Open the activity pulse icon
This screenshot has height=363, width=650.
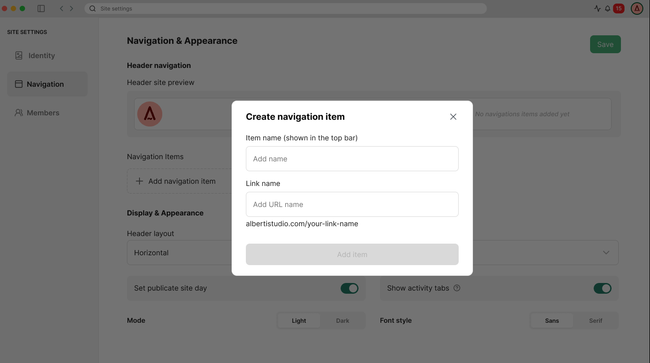597,8
